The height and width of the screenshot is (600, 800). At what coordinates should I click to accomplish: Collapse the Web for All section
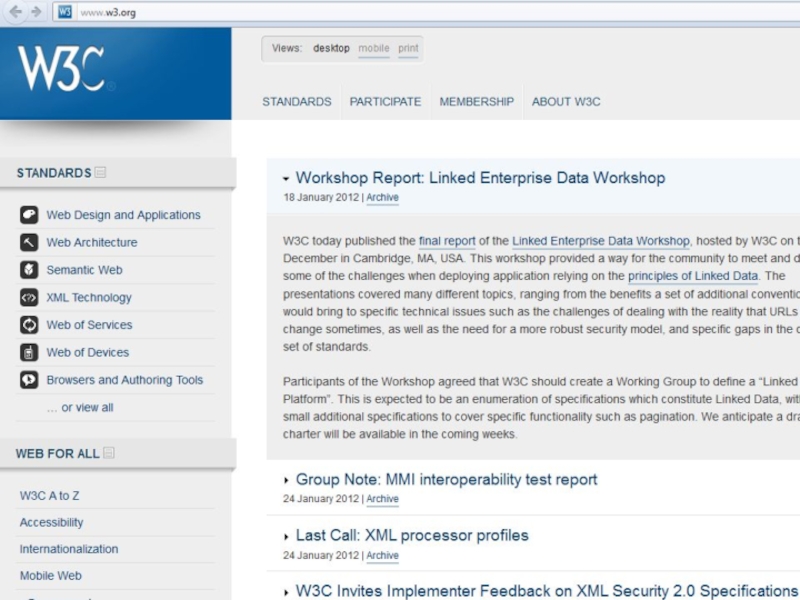pyautogui.click(x=109, y=453)
